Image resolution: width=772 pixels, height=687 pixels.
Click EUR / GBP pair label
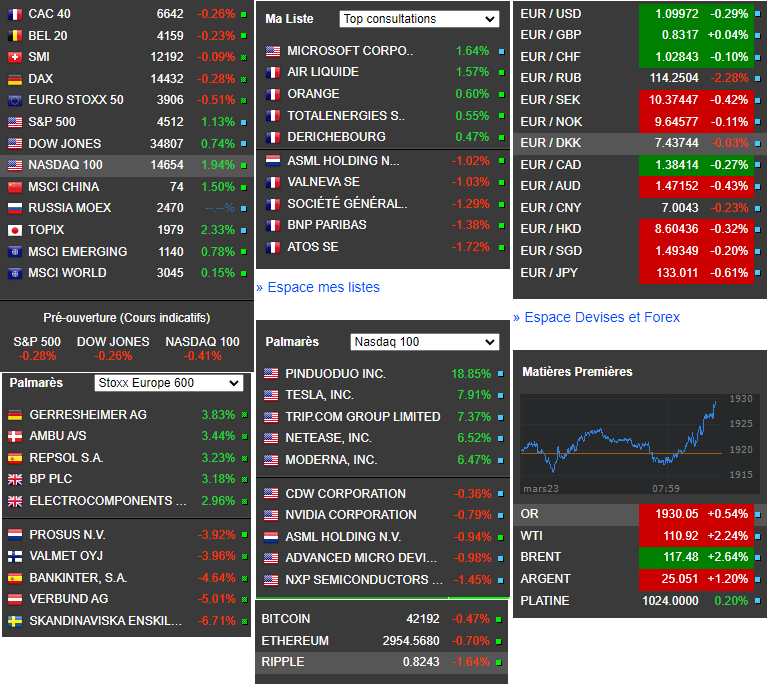pos(551,35)
